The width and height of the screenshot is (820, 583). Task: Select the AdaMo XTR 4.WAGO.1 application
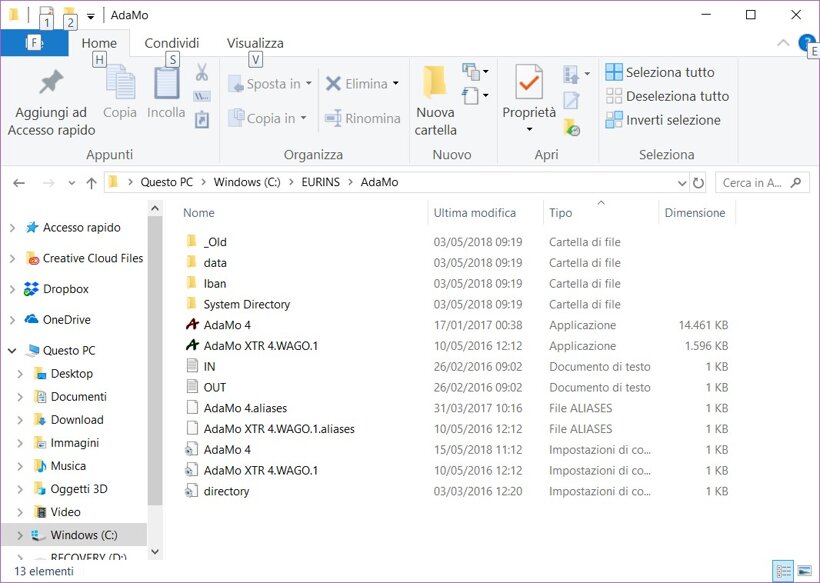pos(260,346)
